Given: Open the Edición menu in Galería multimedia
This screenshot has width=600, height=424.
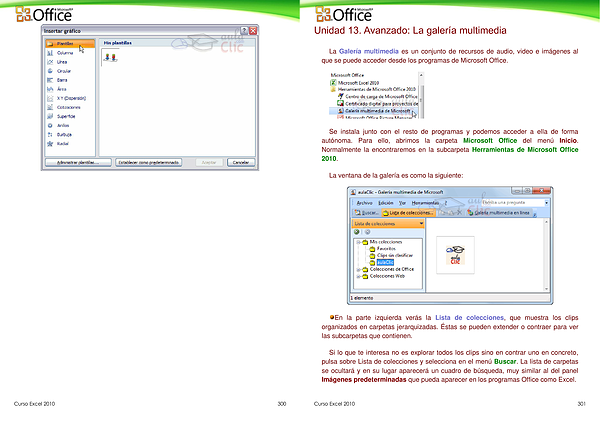Looking at the screenshot, I should 386,203.
